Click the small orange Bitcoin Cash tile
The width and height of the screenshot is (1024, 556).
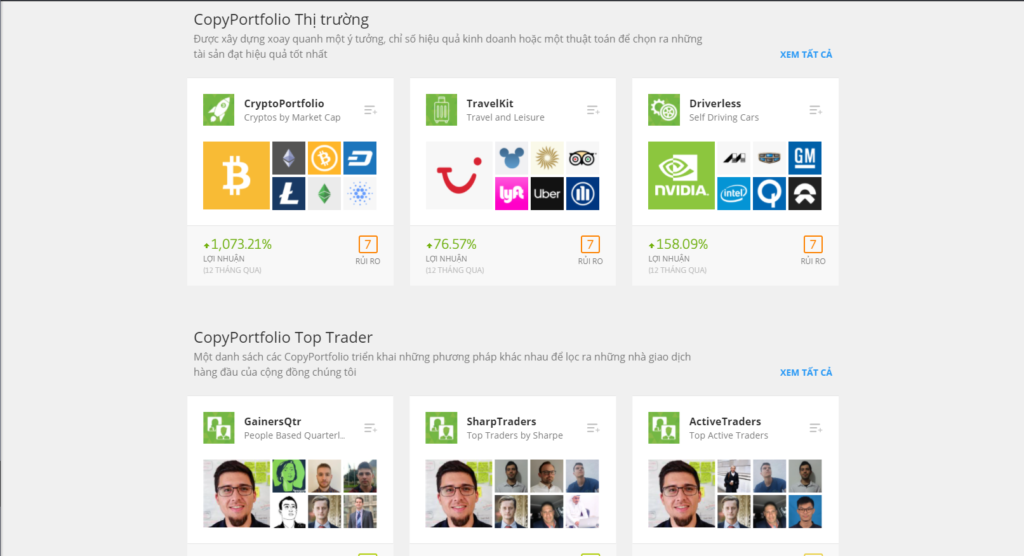click(324, 158)
